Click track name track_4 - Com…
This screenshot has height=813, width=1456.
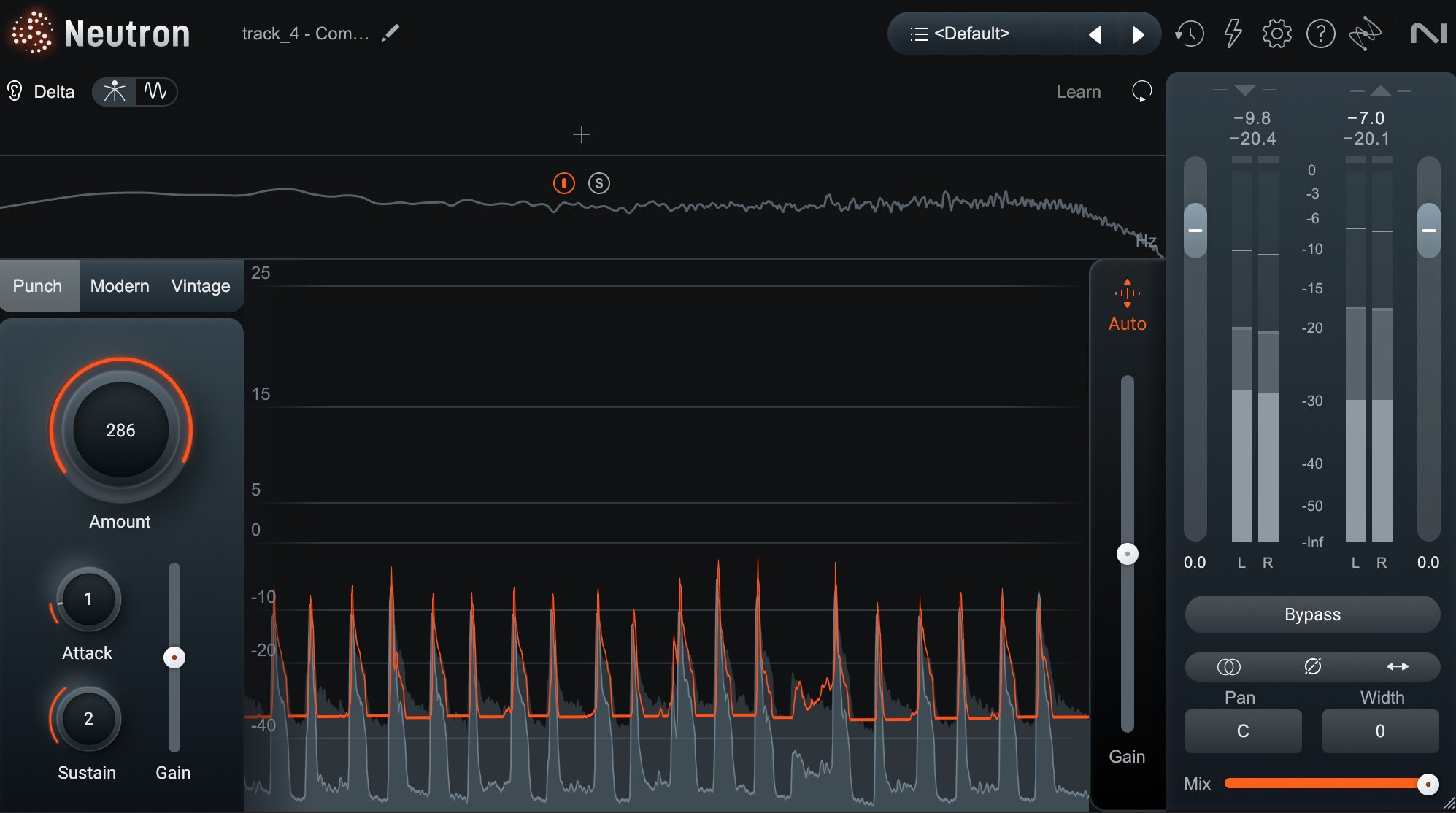pos(305,34)
